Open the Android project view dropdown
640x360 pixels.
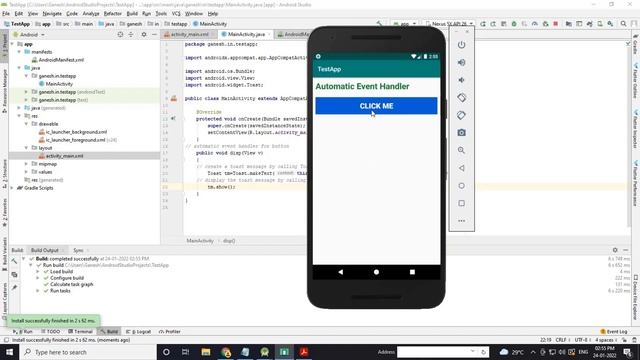[29, 35]
